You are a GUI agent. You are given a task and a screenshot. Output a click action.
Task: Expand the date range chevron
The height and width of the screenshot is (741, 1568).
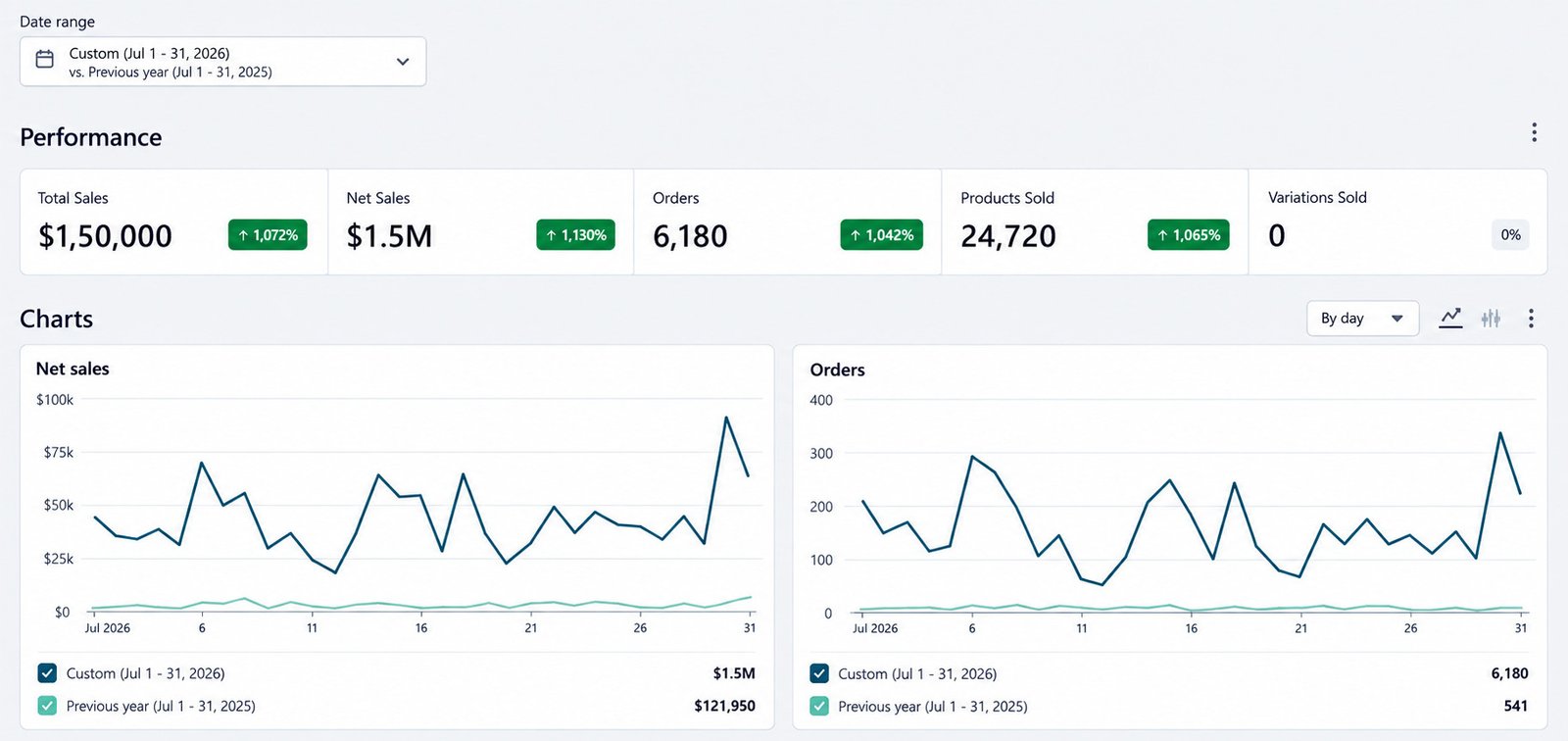403,62
